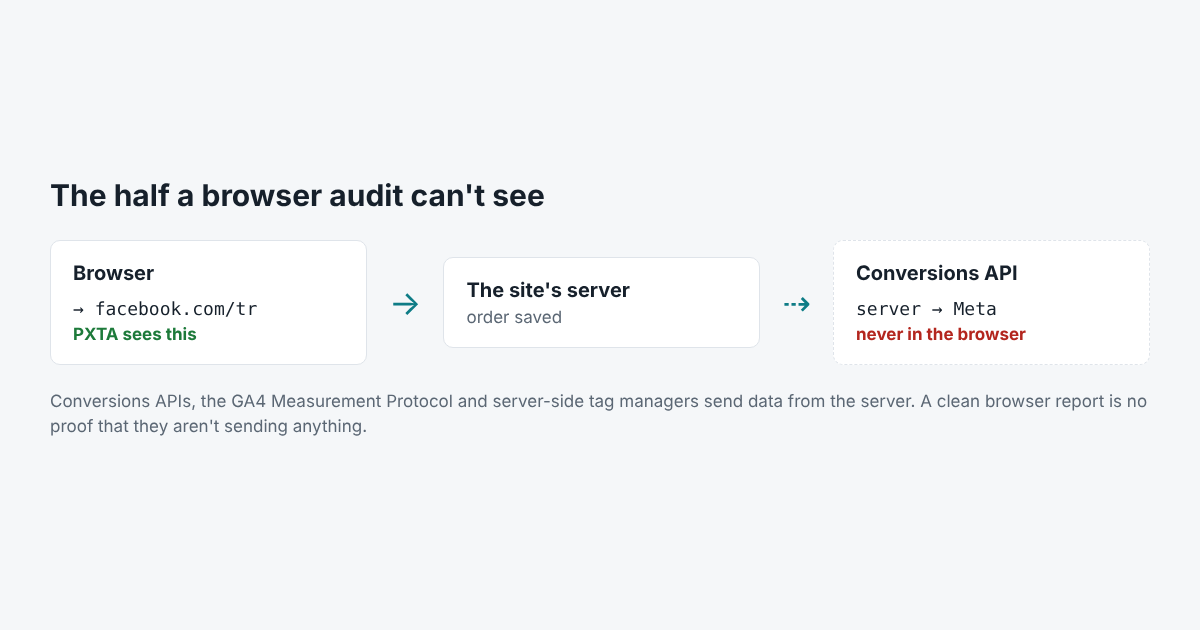Click the dashed teal arrow icon
The image size is (1200, 630).
pyautogui.click(x=796, y=304)
